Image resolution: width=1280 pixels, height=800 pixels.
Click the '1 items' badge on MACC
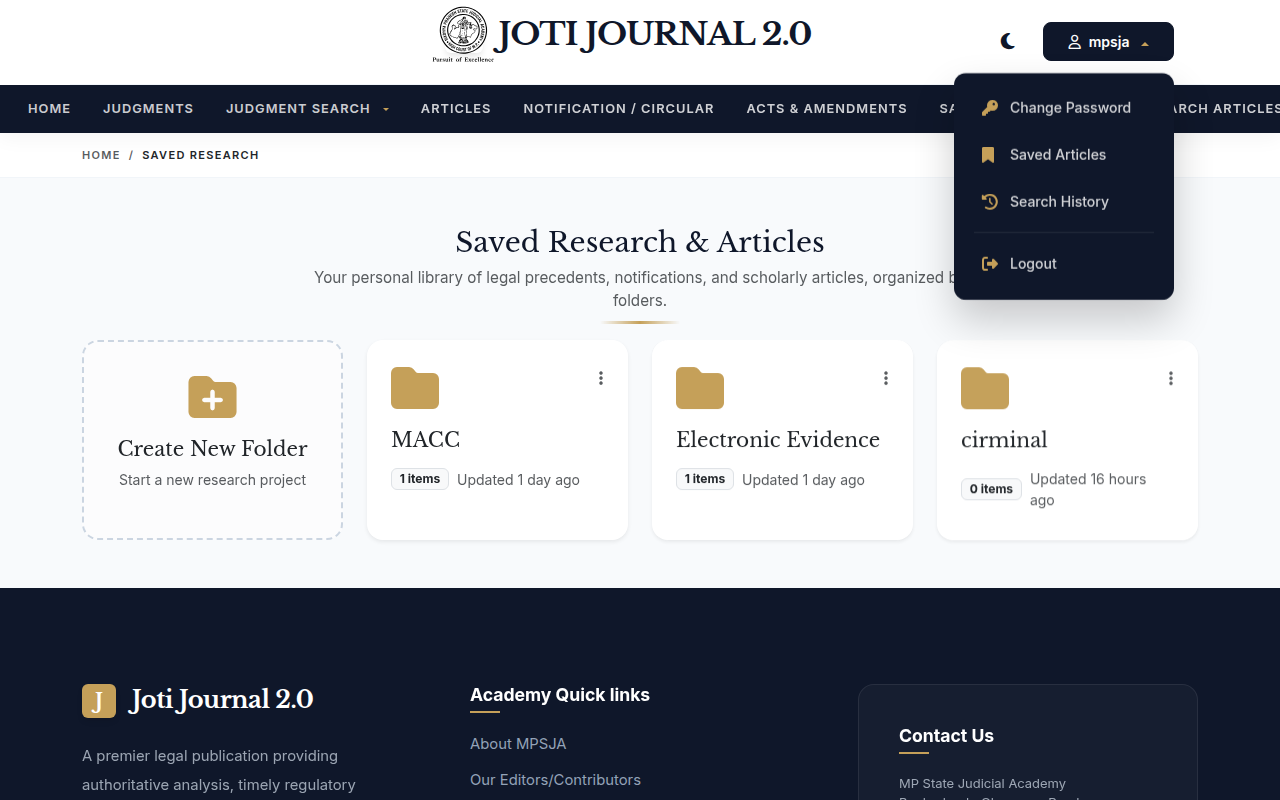(420, 479)
